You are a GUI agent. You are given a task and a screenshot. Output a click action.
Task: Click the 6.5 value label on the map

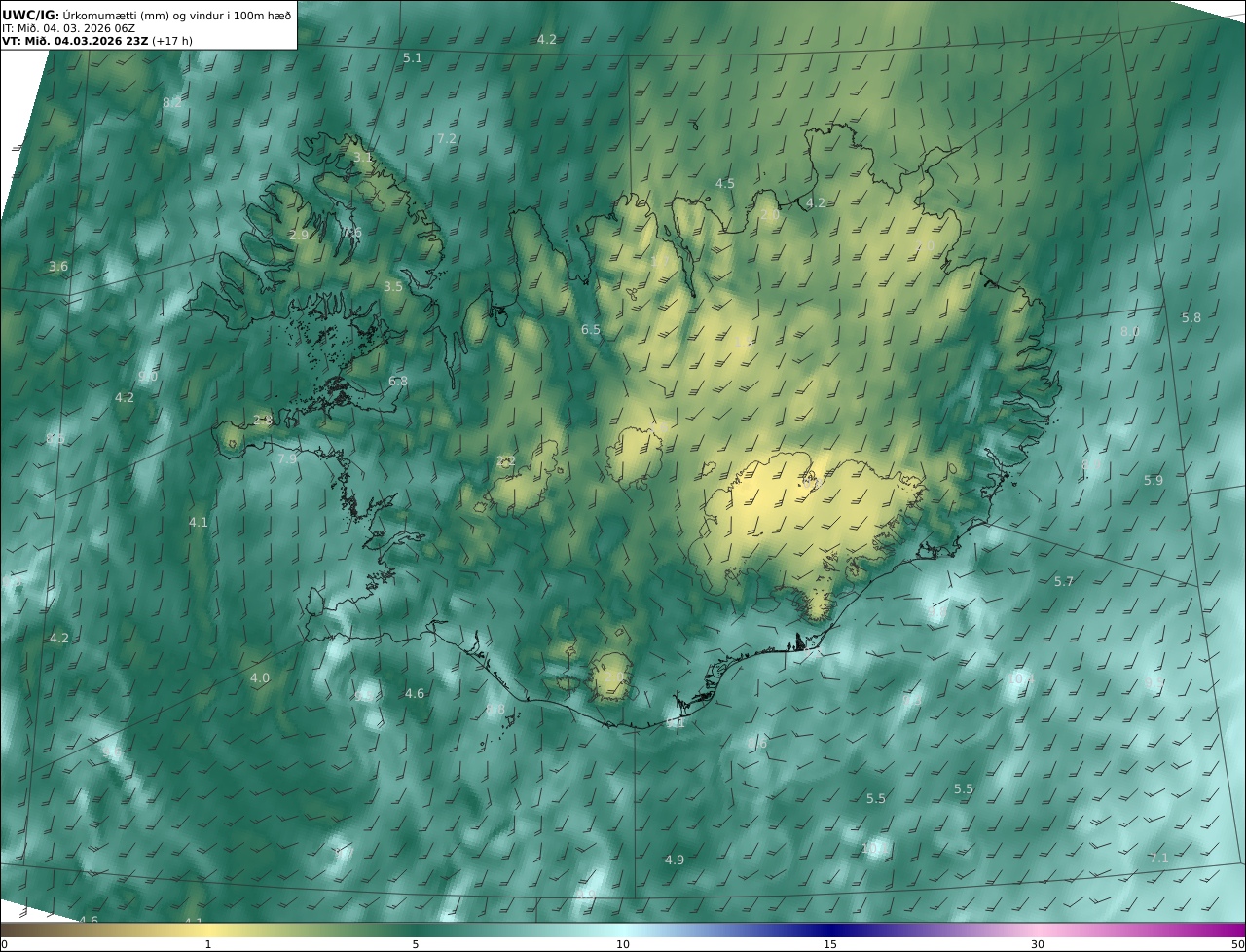pyautogui.click(x=591, y=330)
